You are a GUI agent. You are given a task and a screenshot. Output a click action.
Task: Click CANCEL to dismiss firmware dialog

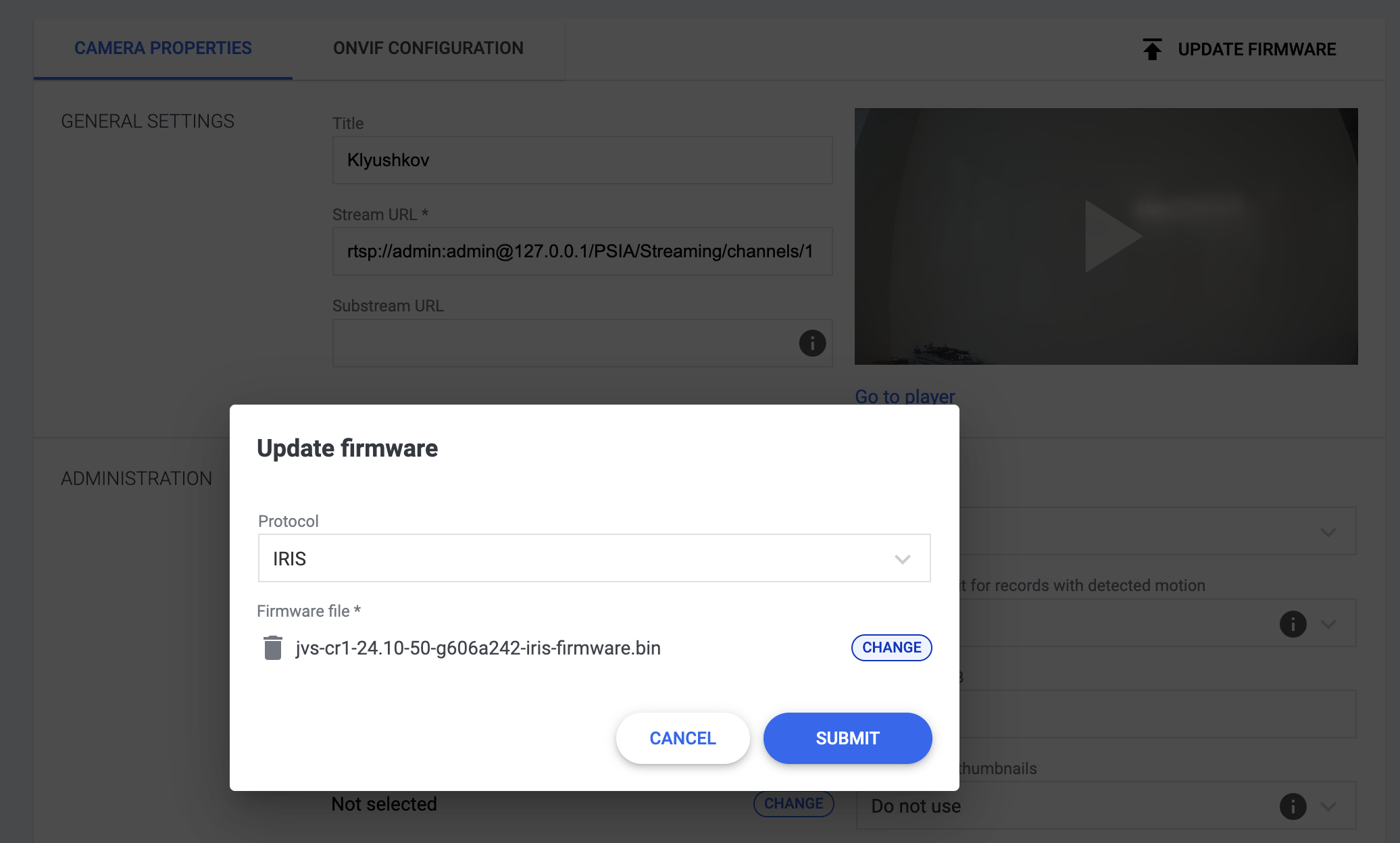click(682, 738)
